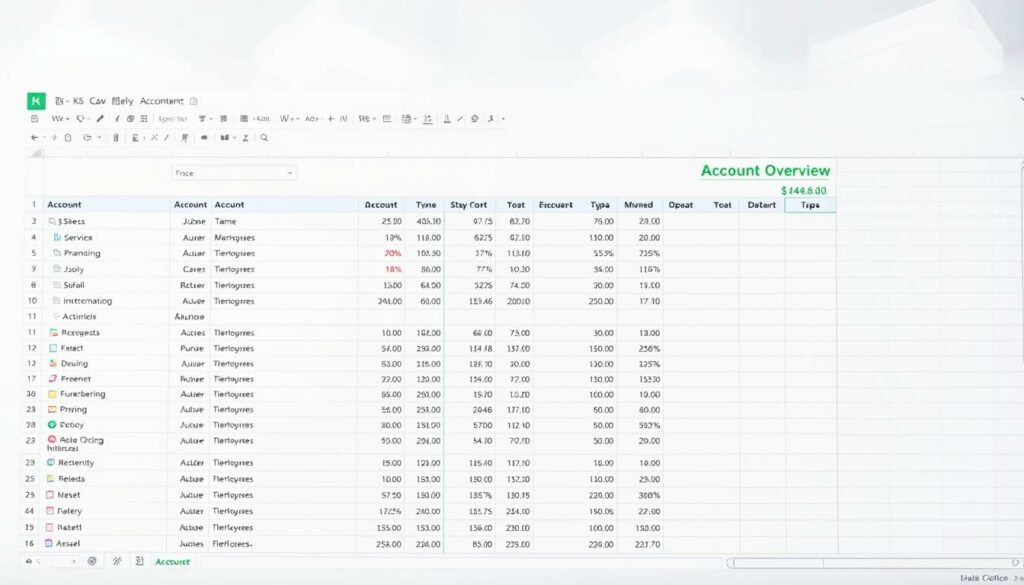This screenshot has height=585, width=1024.
Task: Click the table grid icon before 'Kdd'
Action: (x=244, y=119)
